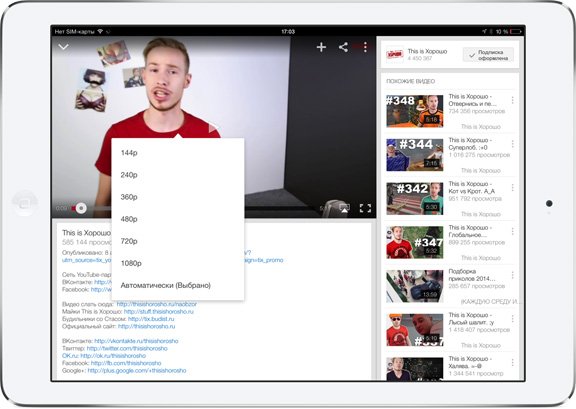Click the video progress slider handle
The image size is (576, 409).
(81, 208)
